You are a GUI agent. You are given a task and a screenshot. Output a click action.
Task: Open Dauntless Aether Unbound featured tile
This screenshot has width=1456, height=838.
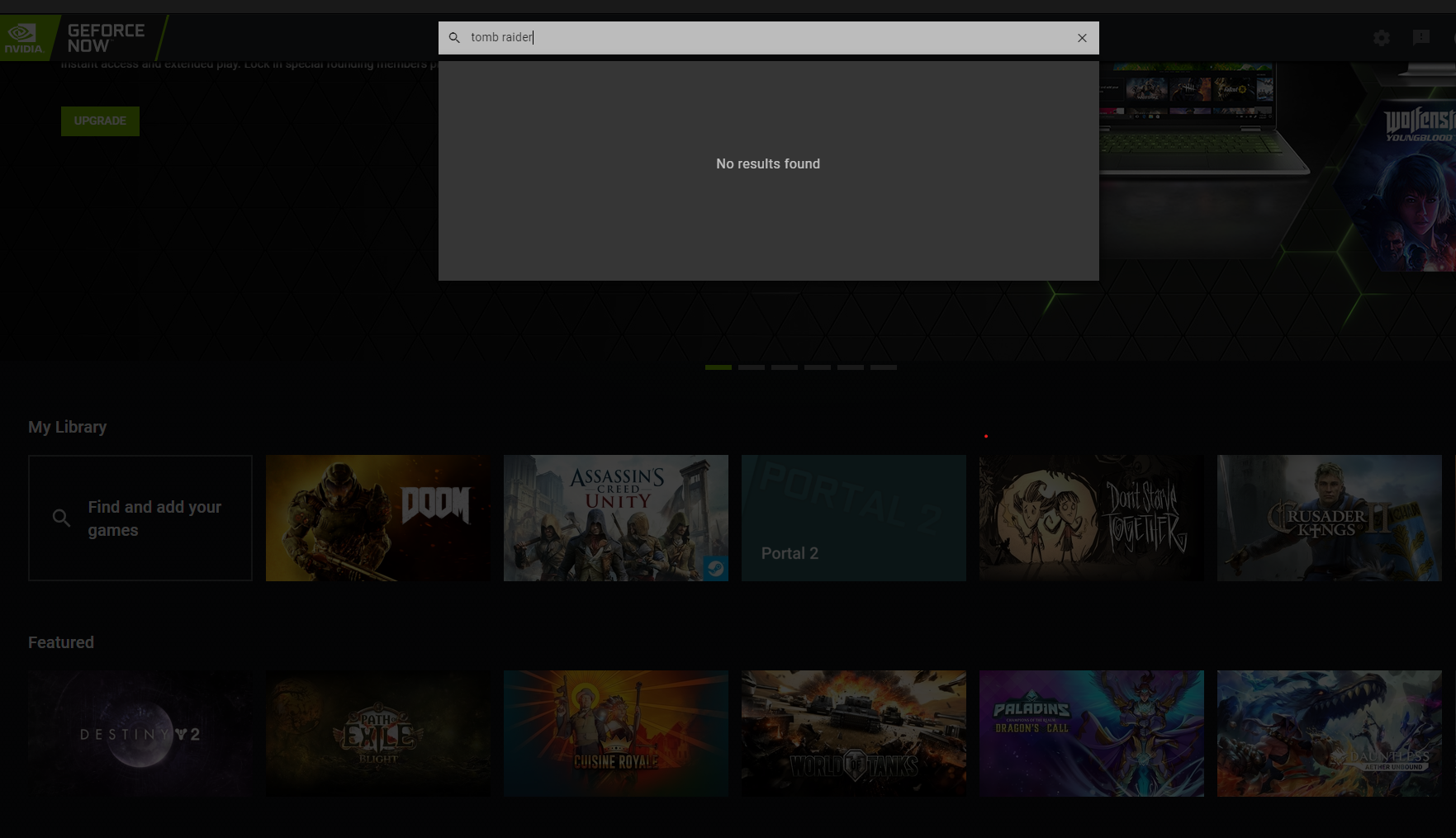(x=1330, y=733)
